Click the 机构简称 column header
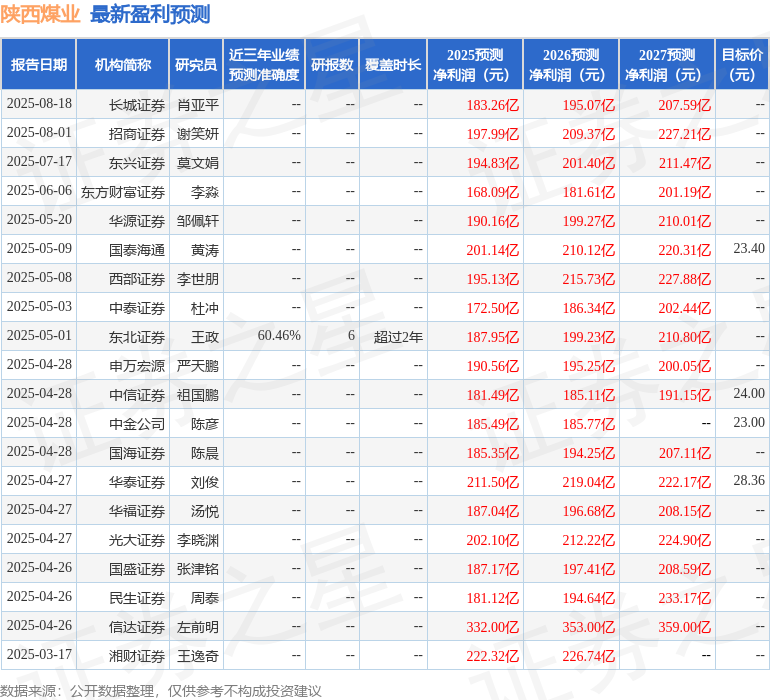This screenshot has width=770, height=700. [123, 65]
